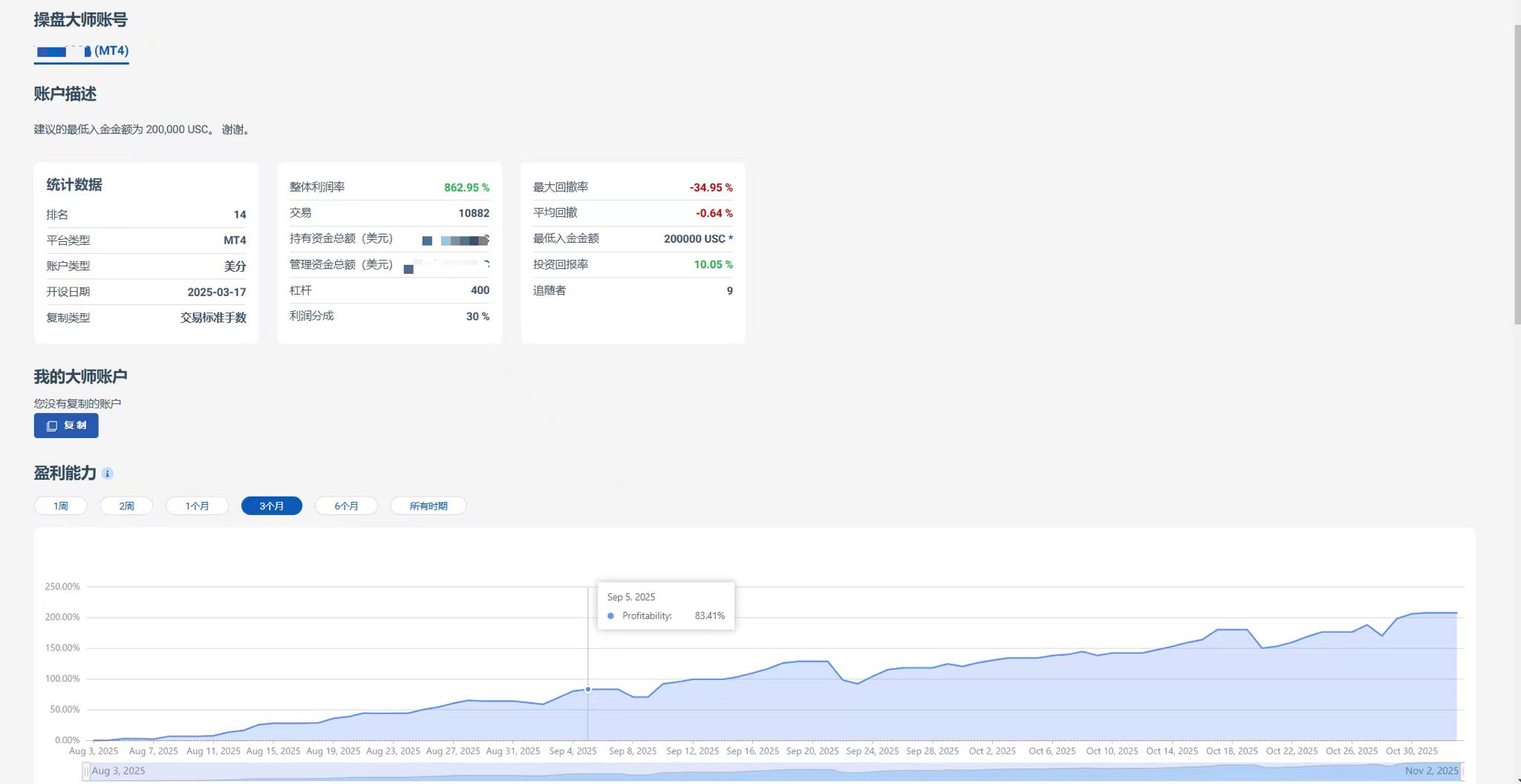This screenshot has height=784, width=1521.
Task: Click the Oct 18, 2025 x-axis label
Action: (1232, 751)
